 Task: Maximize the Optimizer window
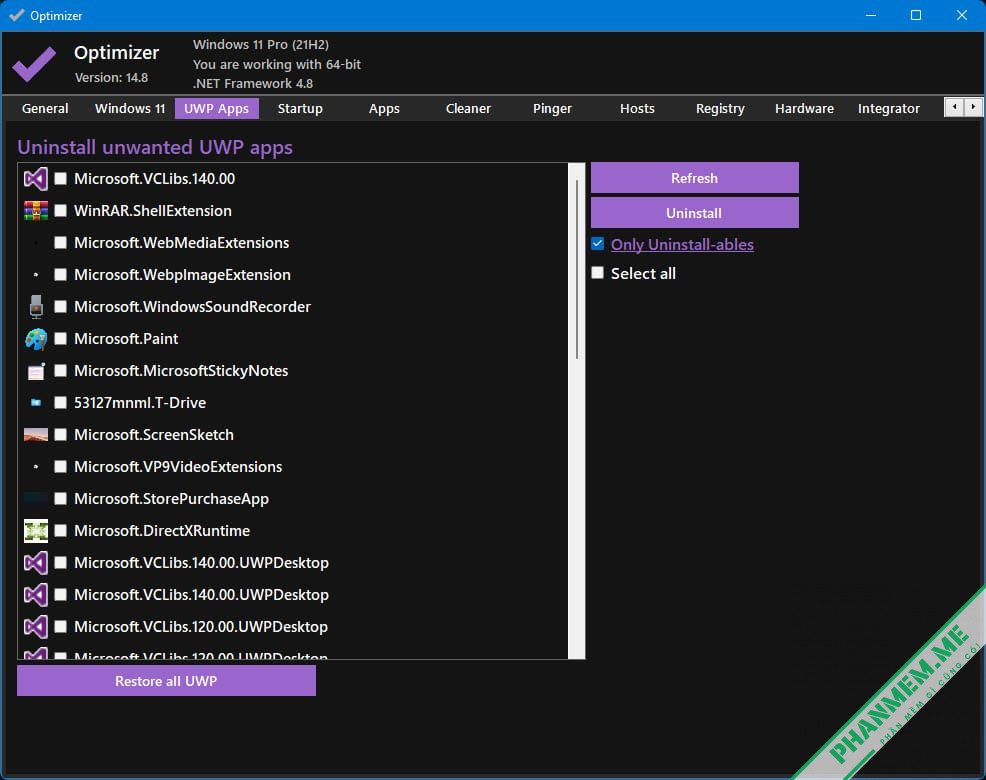[x=916, y=15]
